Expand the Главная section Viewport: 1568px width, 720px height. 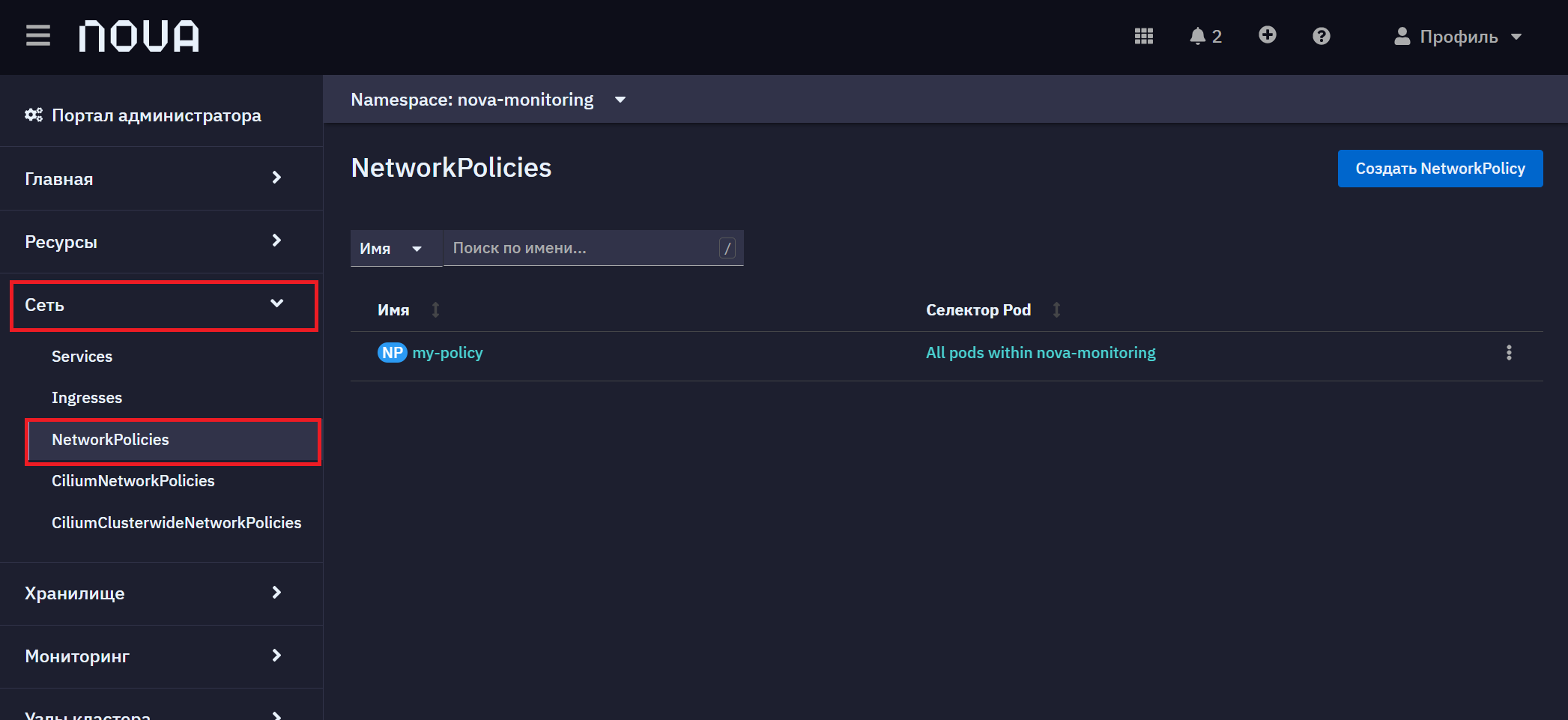pyautogui.click(x=161, y=178)
